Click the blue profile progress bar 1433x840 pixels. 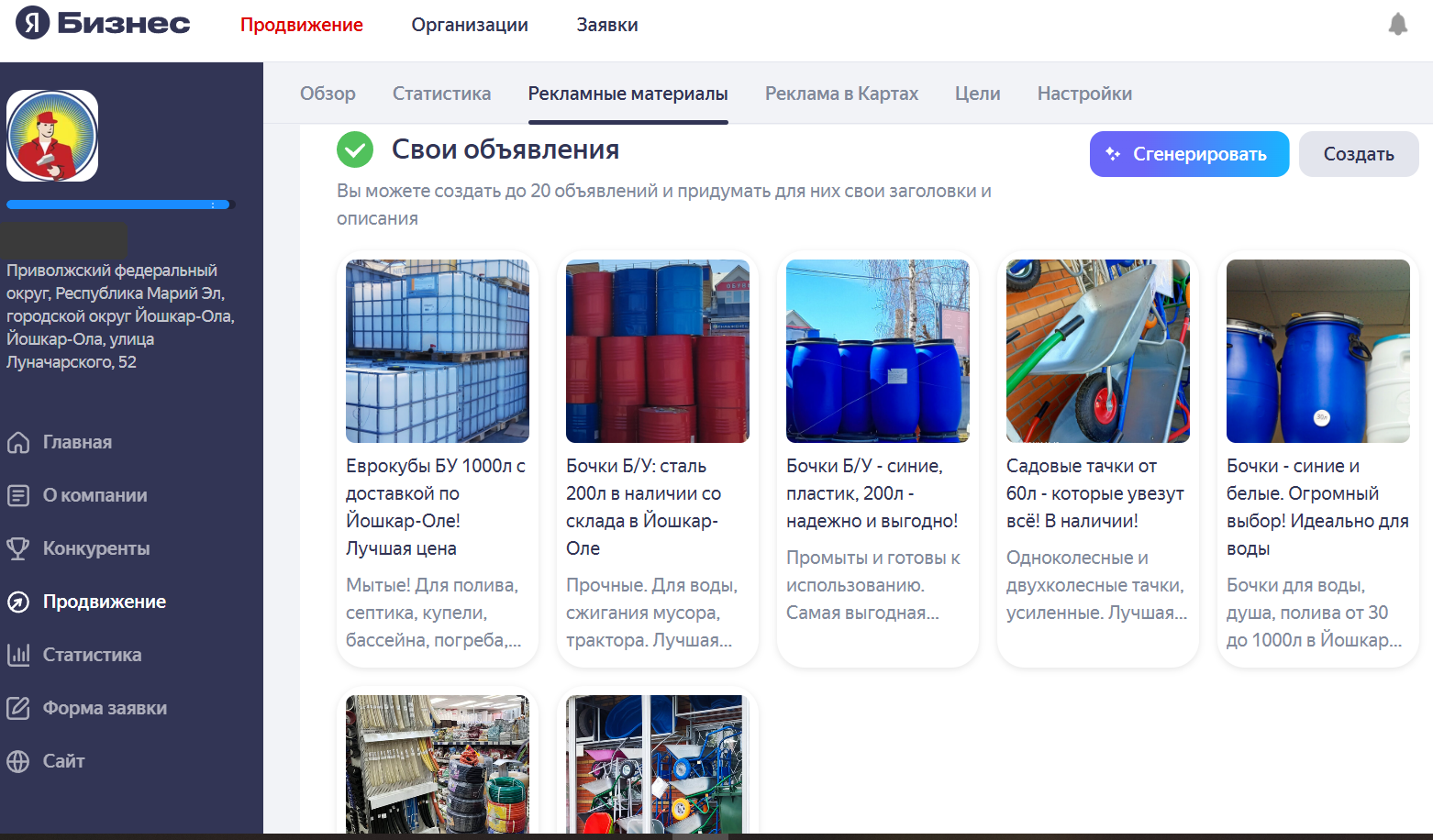click(x=120, y=204)
